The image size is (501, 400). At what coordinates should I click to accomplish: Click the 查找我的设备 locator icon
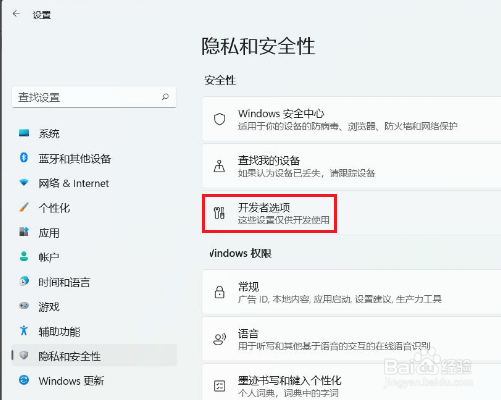pyautogui.click(x=219, y=166)
